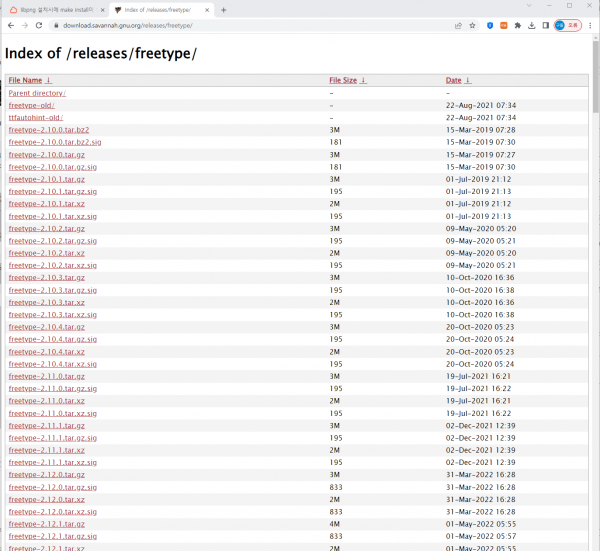This screenshot has height=551, width=600.
Task: Open the extensions puzzle menu
Action: click(518, 26)
